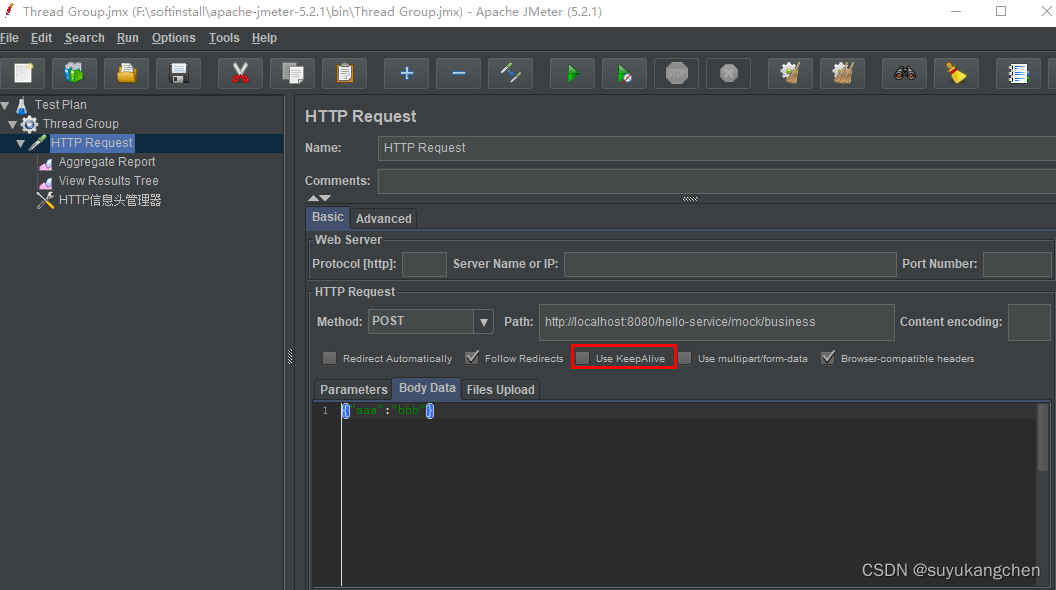This screenshot has width=1056, height=590.
Task: Collapse the Test Plan tree node
Action: 5,105
